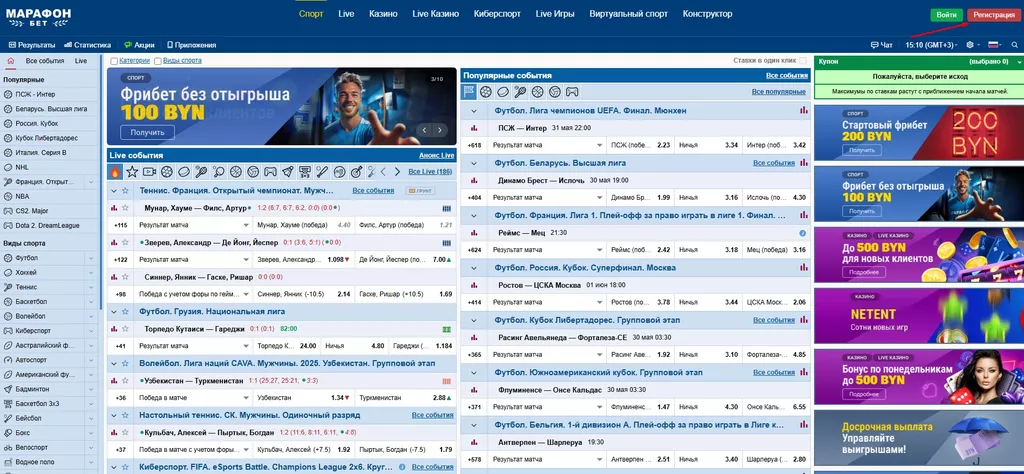Add Зверев — Де Йонг match to favorites star
The image size is (1024, 474).
pyautogui.click(x=125, y=242)
